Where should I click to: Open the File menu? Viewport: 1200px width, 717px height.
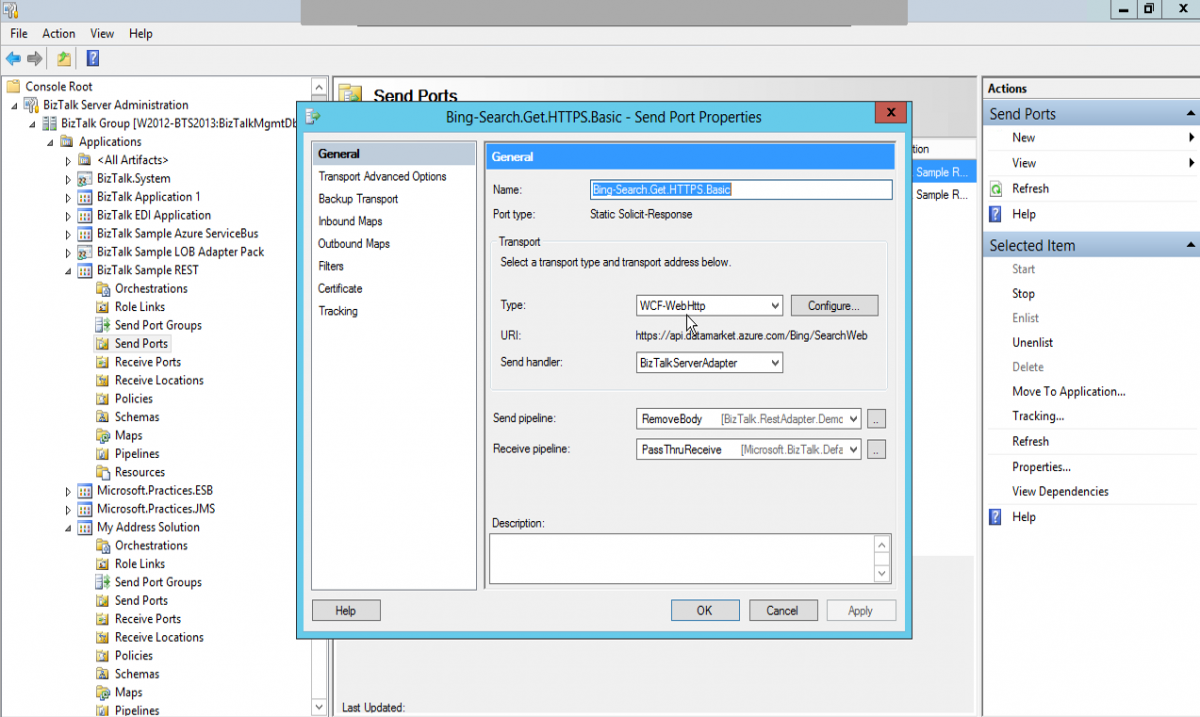(x=19, y=33)
